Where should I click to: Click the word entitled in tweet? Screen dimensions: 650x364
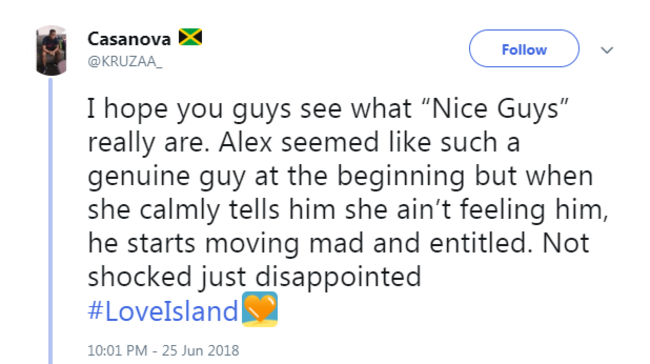point(481,243)
